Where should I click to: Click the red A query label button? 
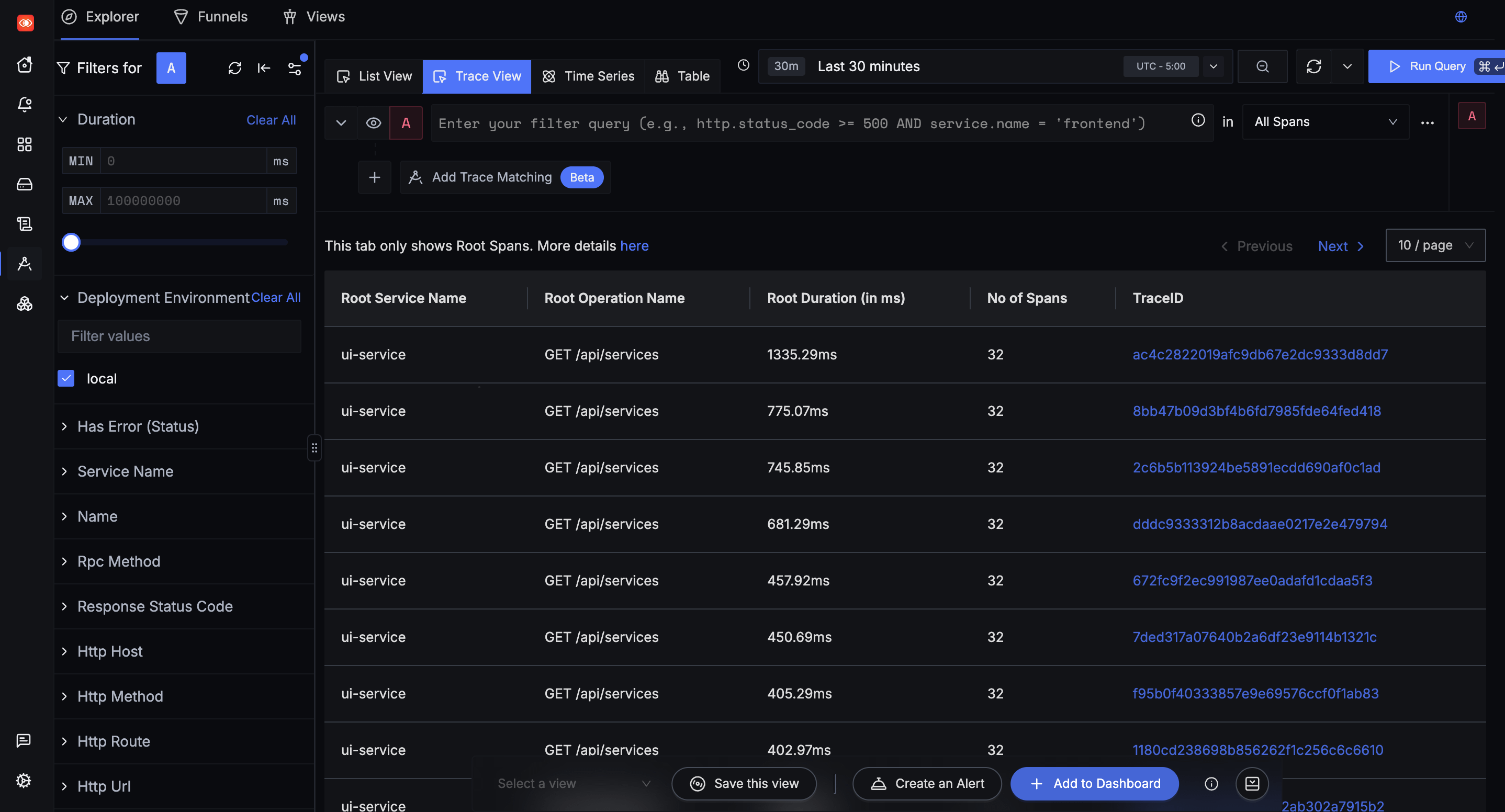pyautogui.click(x=406, y=122)
